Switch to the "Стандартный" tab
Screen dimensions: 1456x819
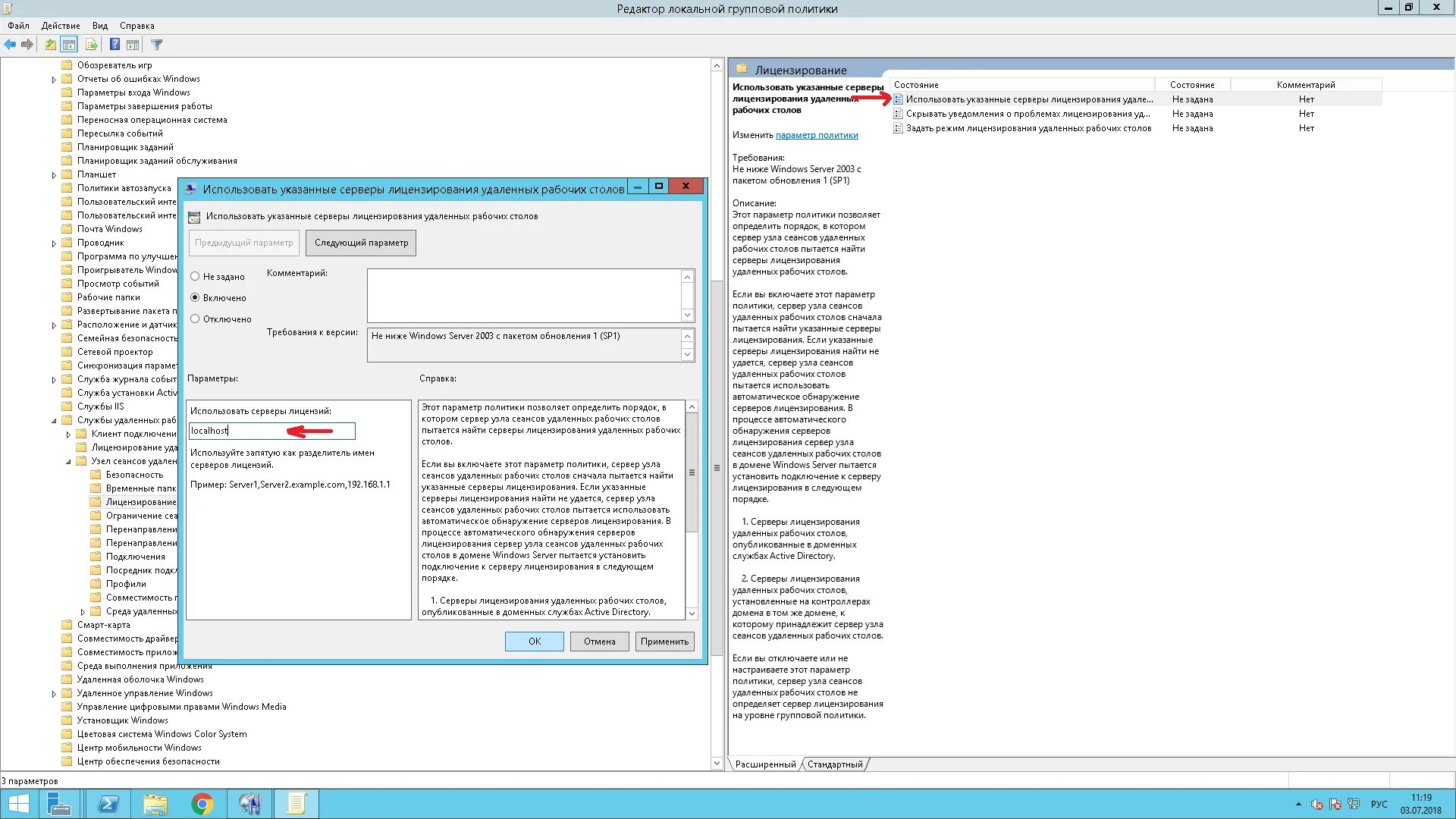tap(834, 764)
